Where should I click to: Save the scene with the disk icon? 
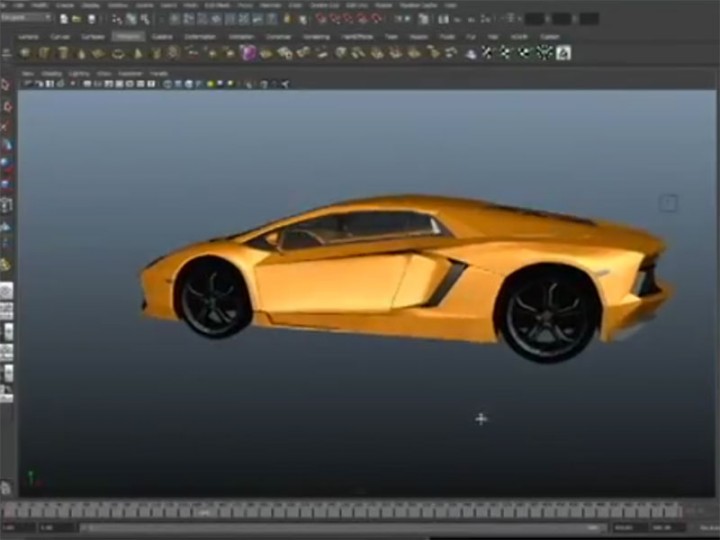[92, 19]
